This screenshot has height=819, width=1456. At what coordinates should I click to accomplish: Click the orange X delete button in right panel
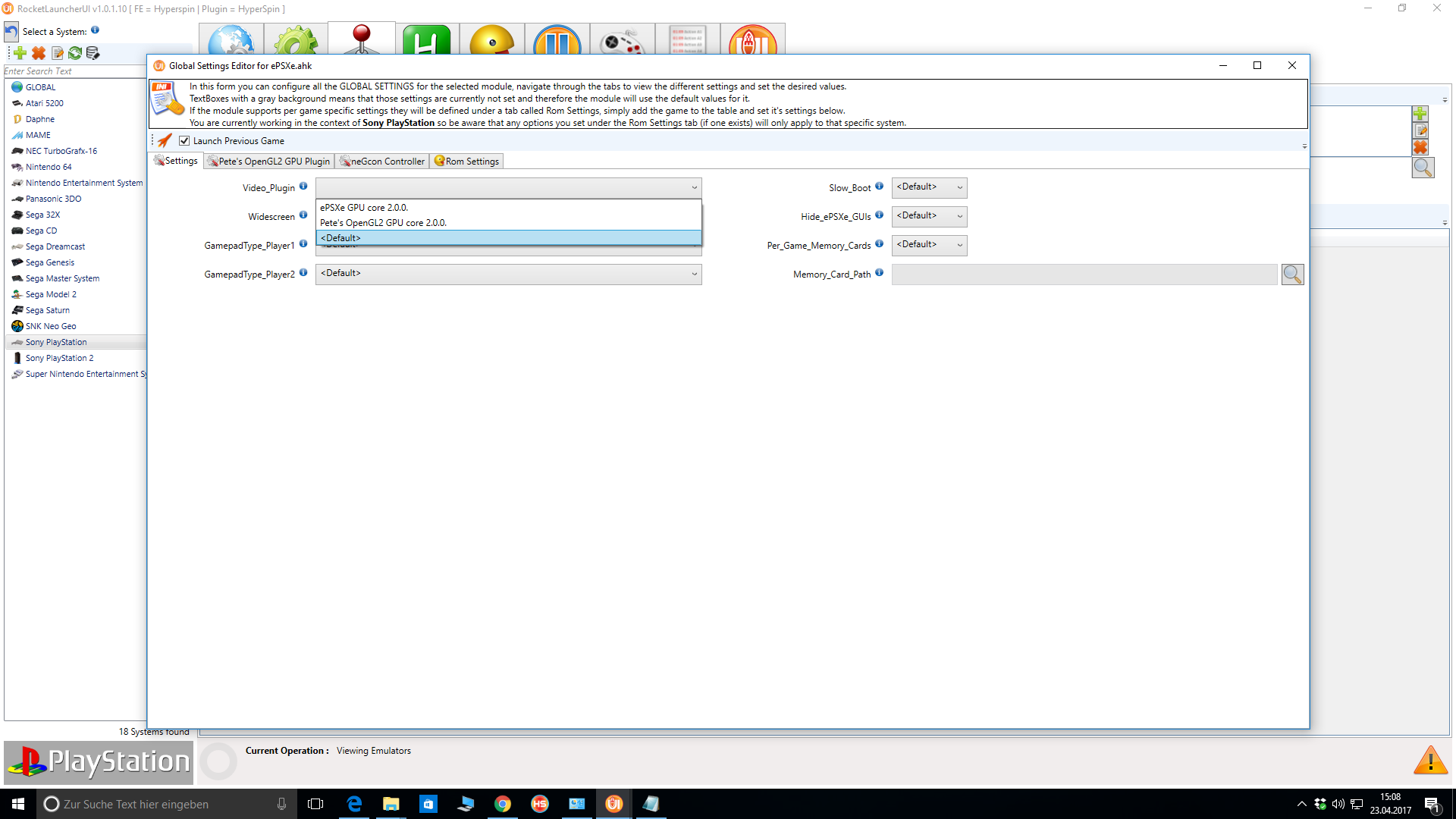click(1420, 147)
